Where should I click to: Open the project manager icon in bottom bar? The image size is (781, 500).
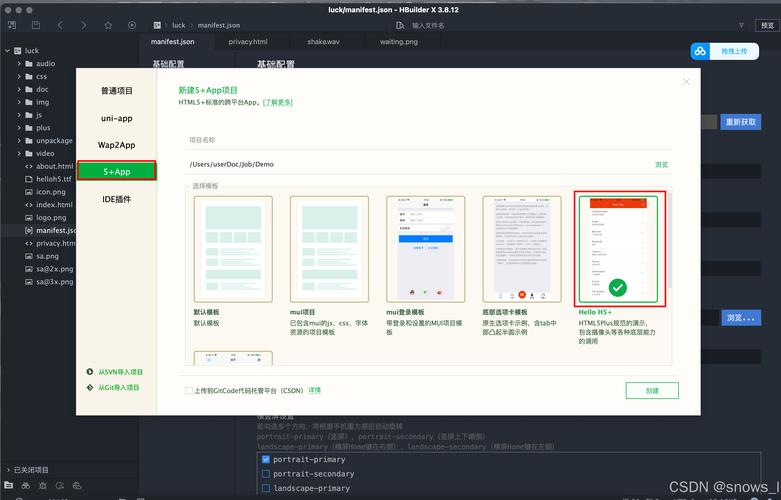pyautogui.click(x=8, y=485)
